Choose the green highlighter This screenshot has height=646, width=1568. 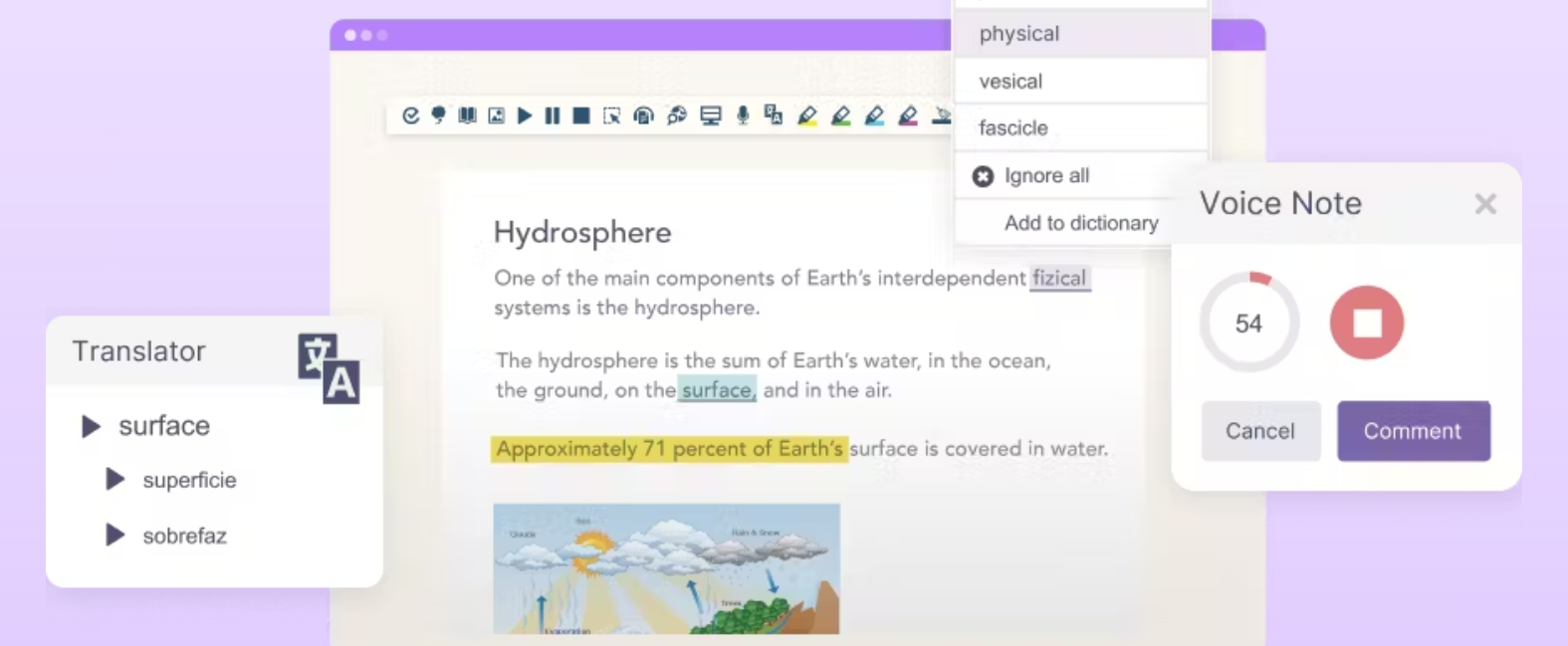(841, 115)
